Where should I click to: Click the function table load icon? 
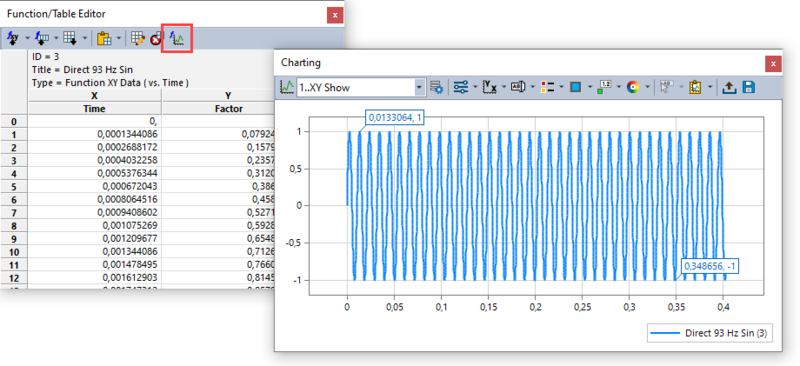click(x=42, y=38)
